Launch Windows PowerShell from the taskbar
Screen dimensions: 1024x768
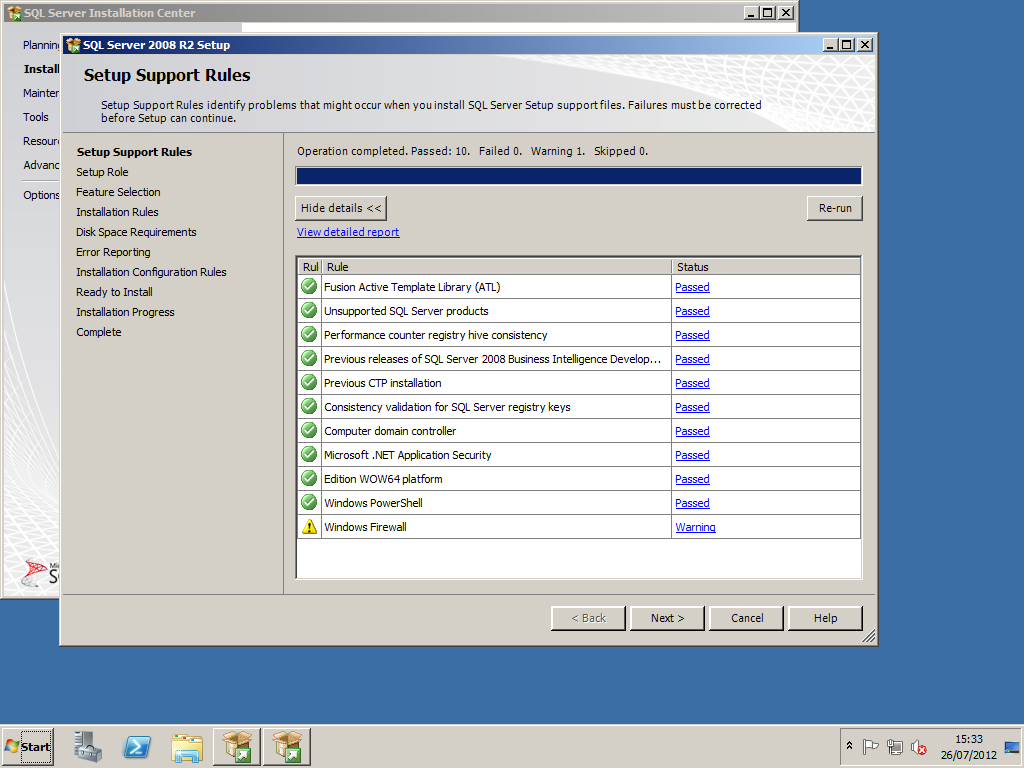point(137,747)
